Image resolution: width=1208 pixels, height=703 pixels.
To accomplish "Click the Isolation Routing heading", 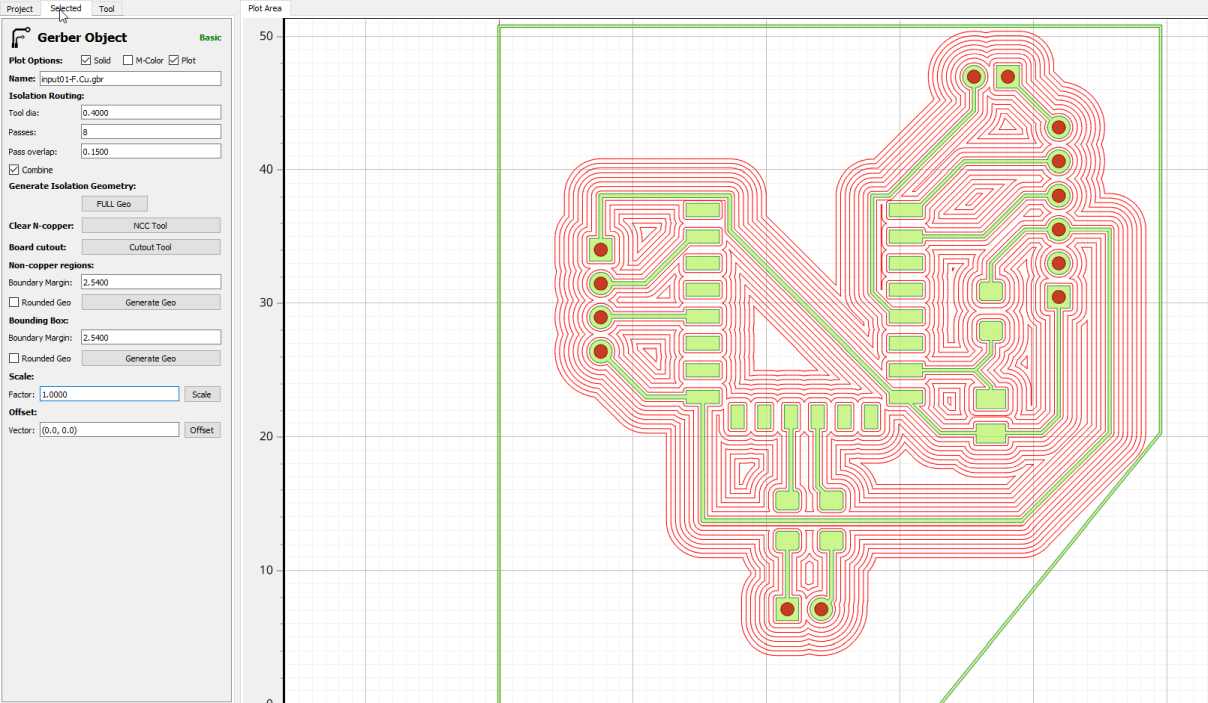I will coord(45,95).
